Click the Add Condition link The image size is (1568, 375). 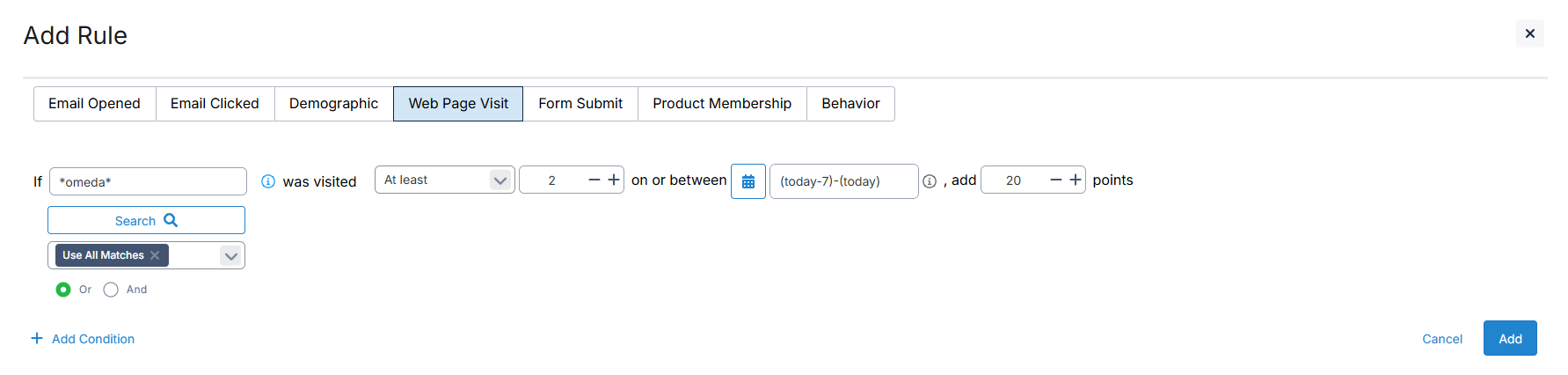[x=84, y=339]
